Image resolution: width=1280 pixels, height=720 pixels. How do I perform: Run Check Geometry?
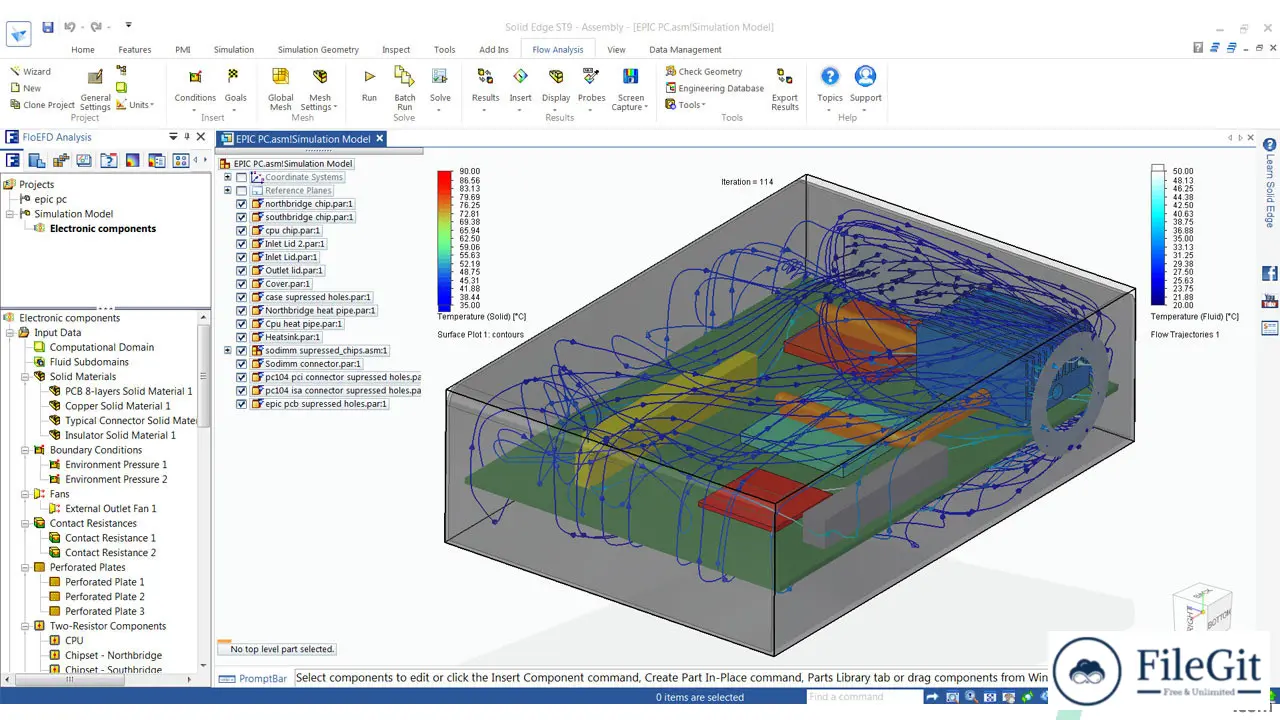(704, 72)
